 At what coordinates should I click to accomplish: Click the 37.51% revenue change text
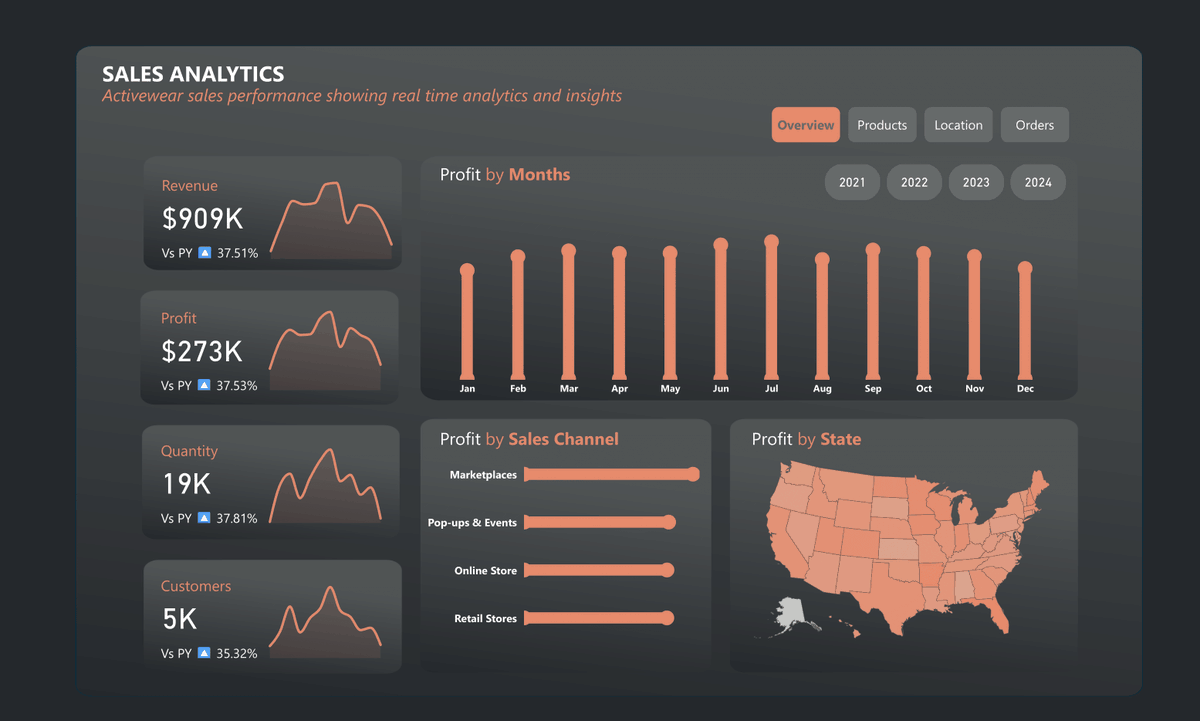click(x=236, y=253)
